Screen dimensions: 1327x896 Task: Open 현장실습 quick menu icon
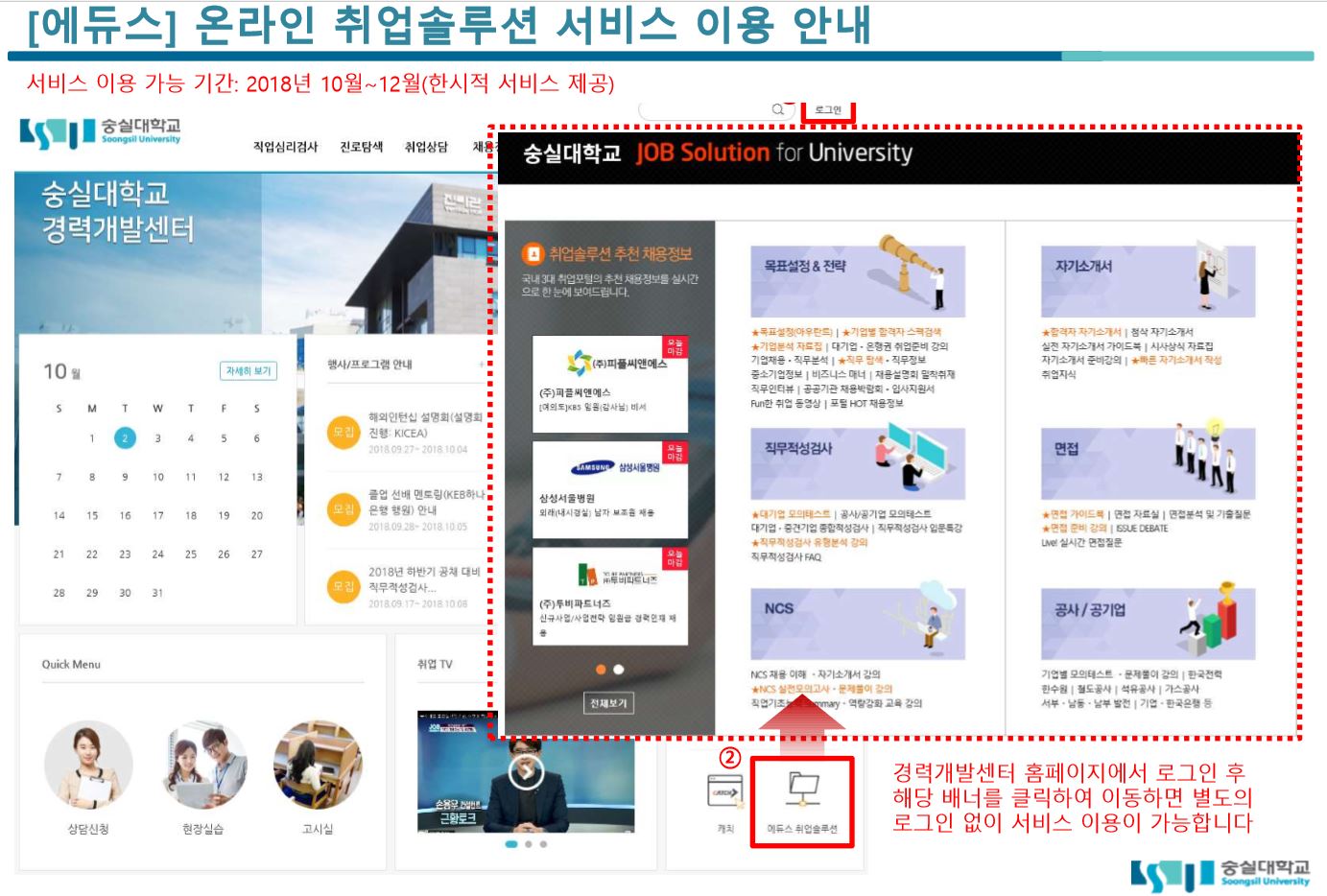[x=203, y=766]
